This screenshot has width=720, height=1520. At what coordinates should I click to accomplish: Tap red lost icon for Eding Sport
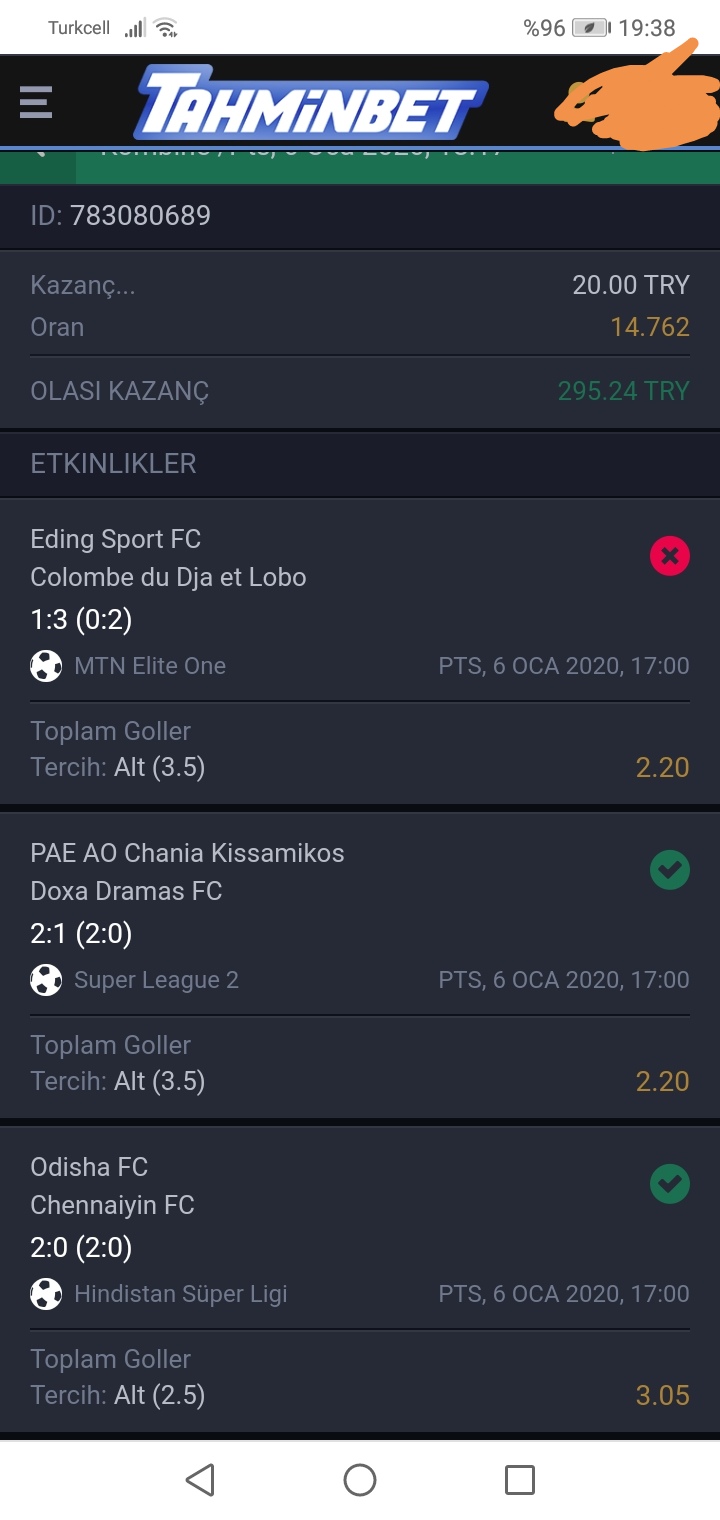pyautogui.click(x=670, y=556)
